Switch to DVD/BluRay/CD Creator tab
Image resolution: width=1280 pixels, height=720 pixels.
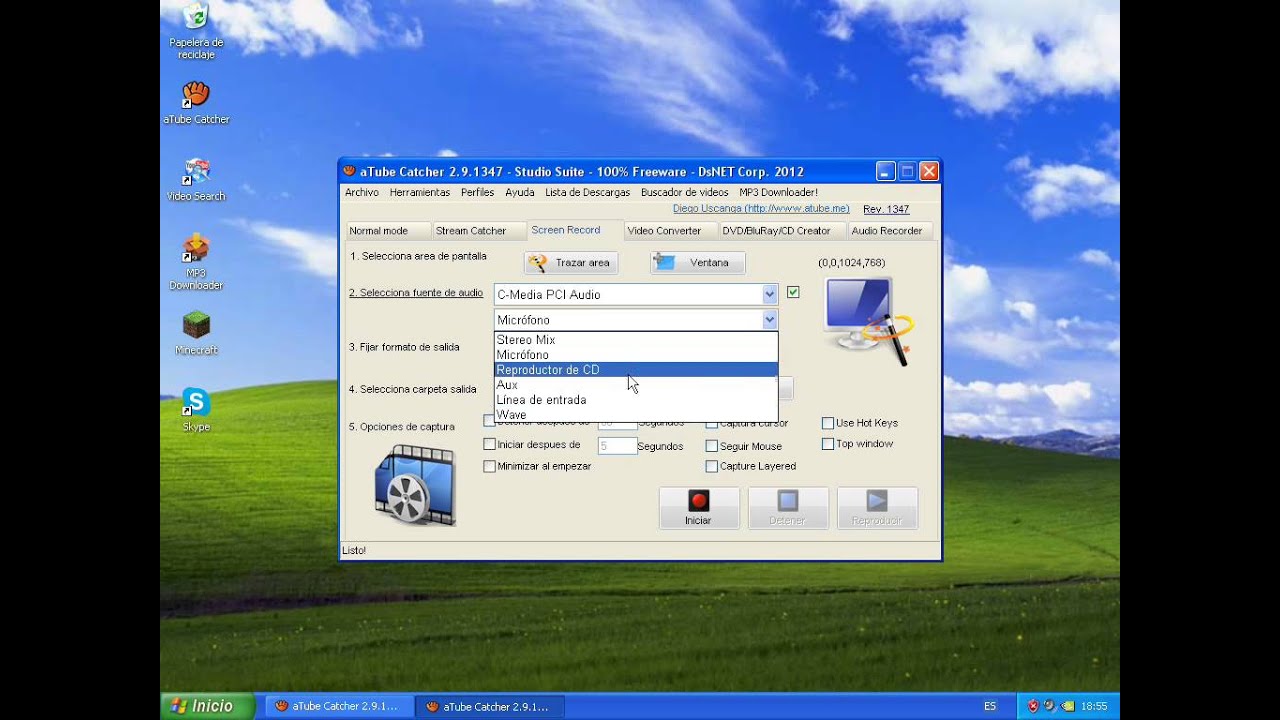(x=782, y=231)
